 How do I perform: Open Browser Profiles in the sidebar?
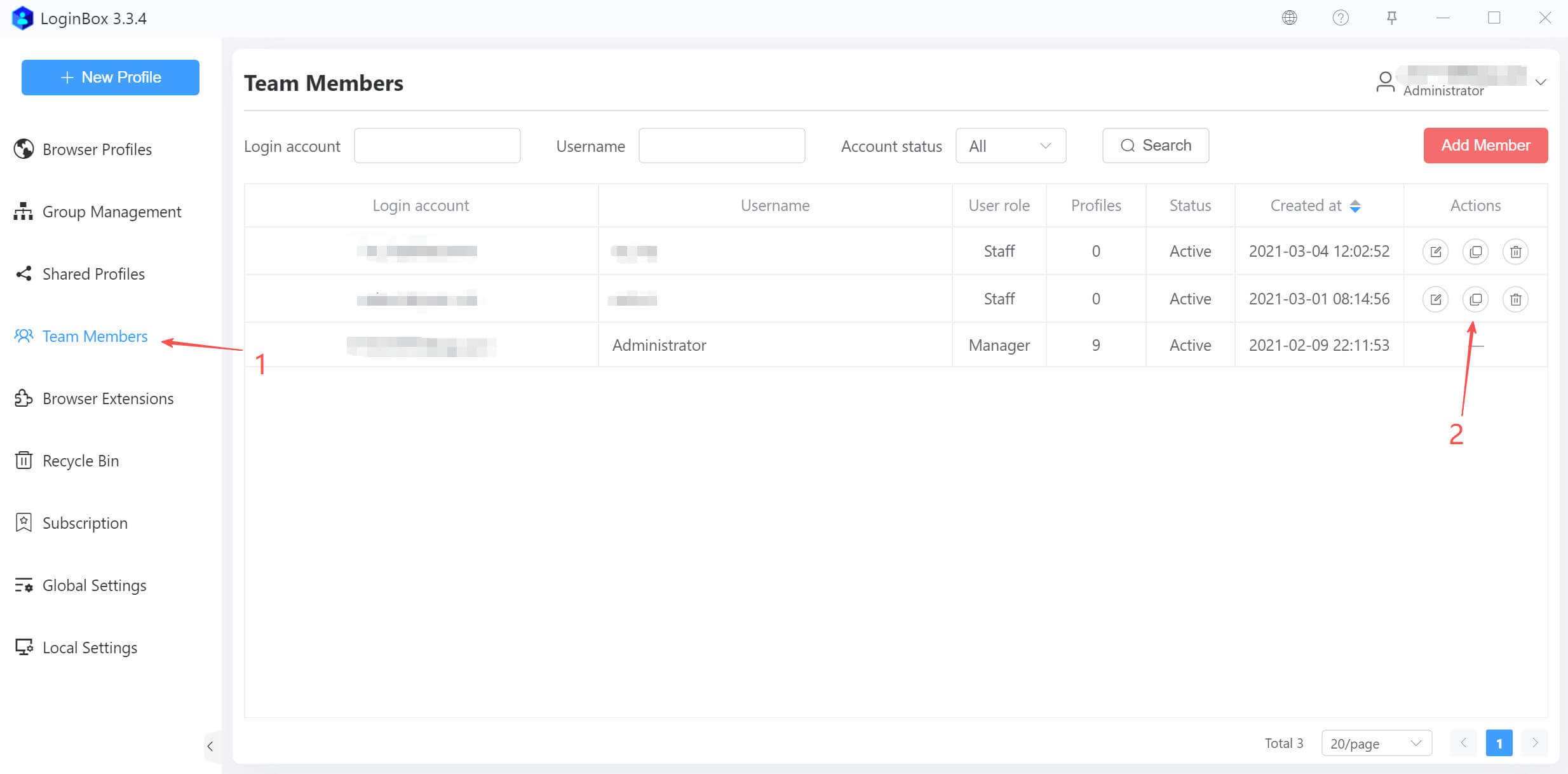pyautogui.click(x=97, y=149)
